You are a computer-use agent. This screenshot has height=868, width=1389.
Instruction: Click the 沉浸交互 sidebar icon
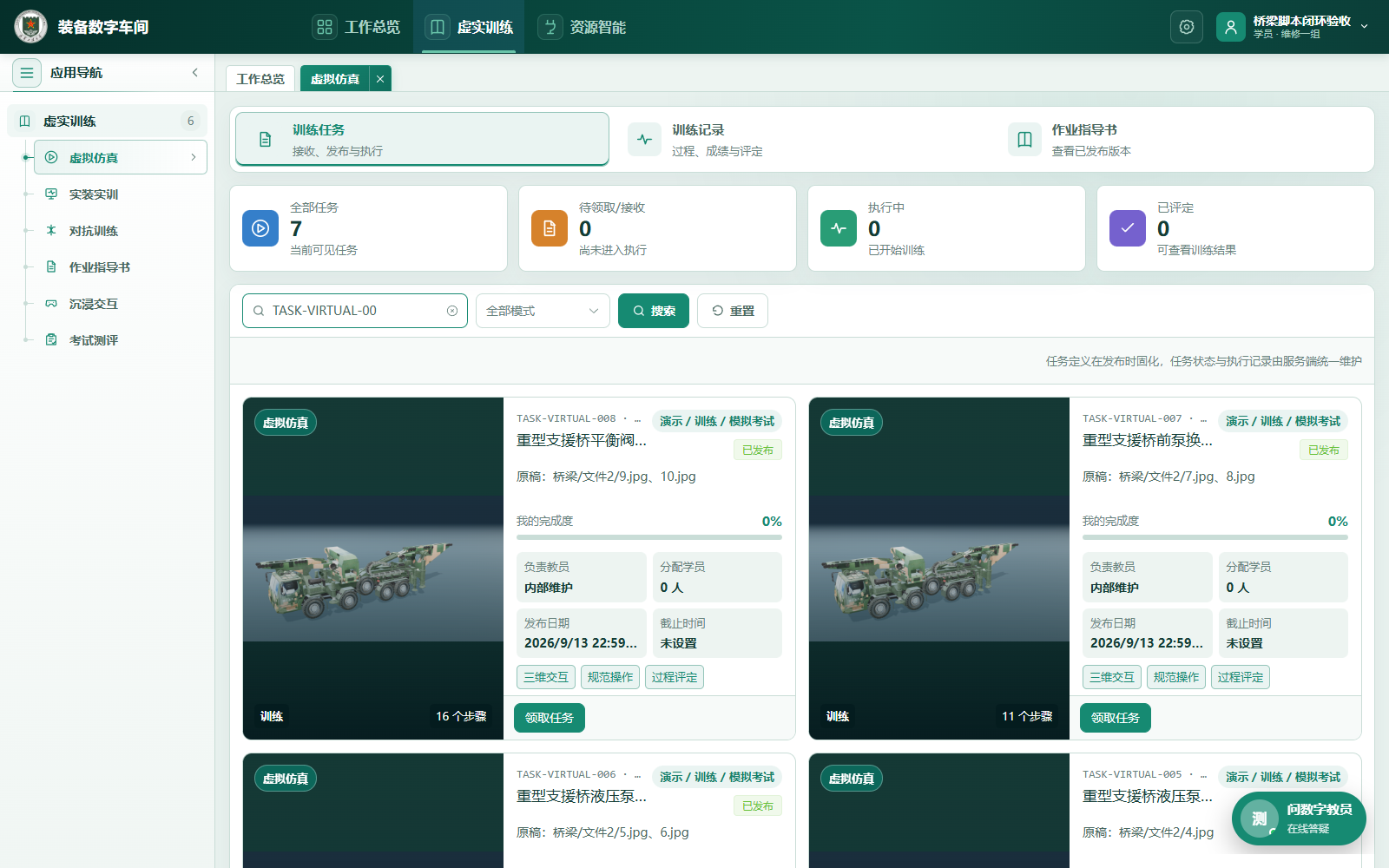coord(51,304)
